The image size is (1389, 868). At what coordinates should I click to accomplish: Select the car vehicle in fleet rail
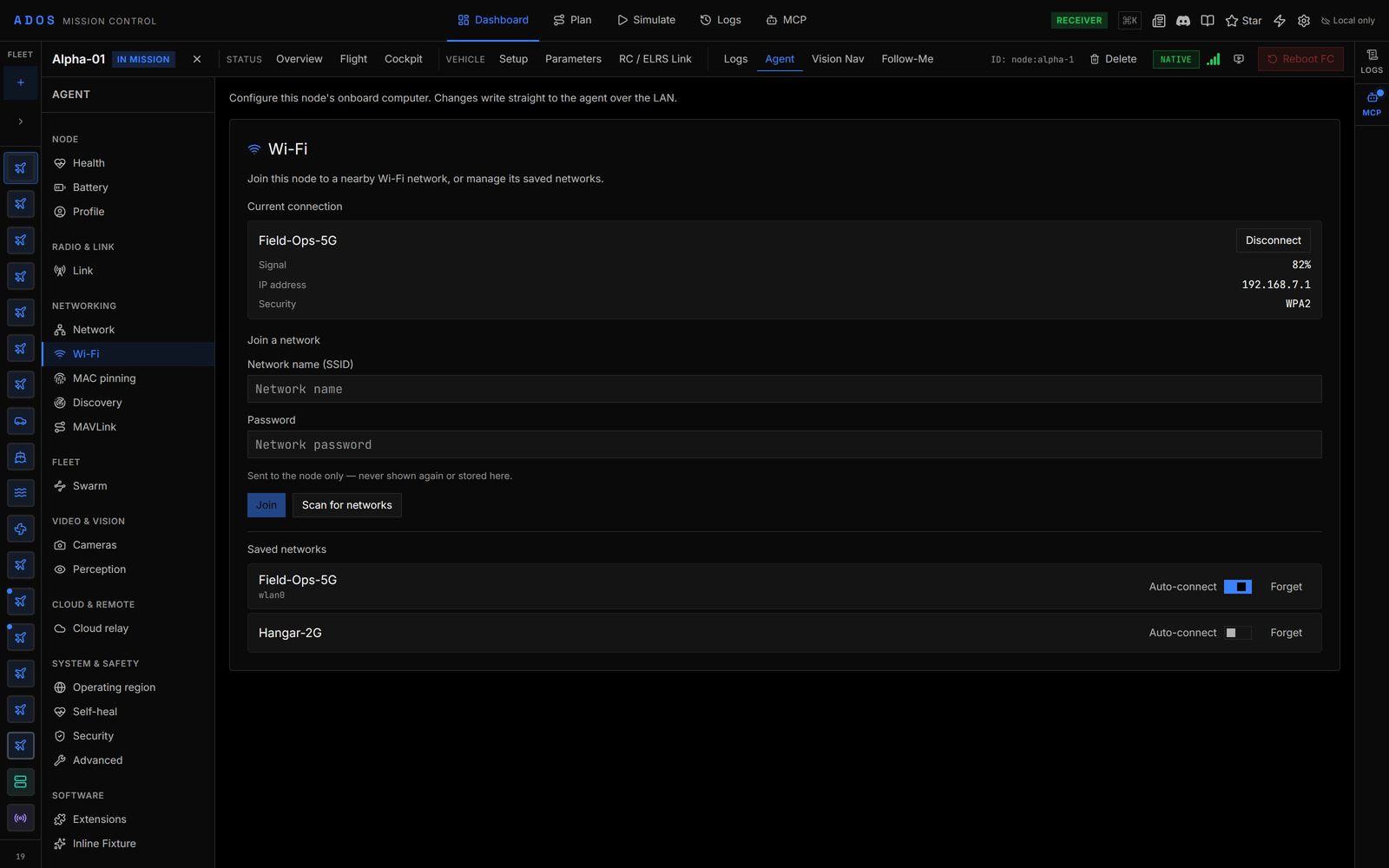[21, 421]
